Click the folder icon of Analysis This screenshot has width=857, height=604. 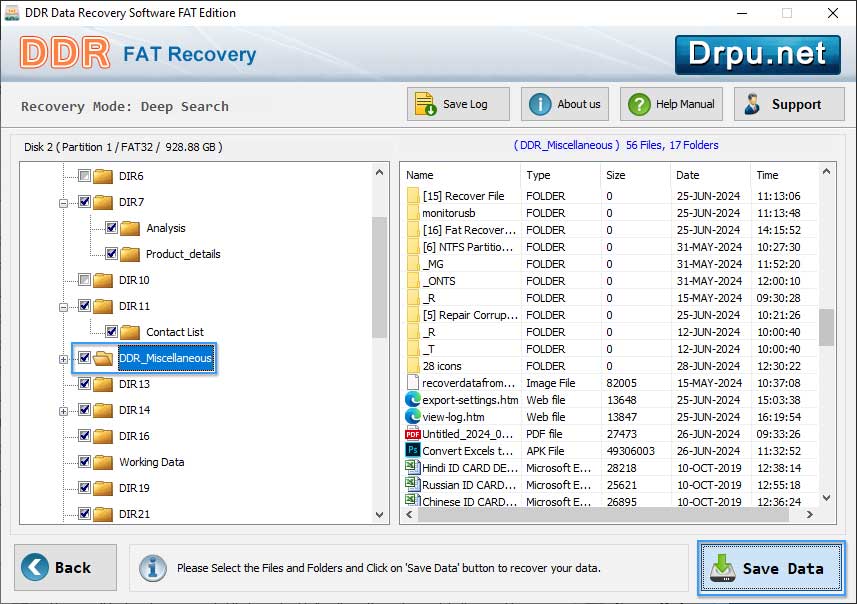(x=130, y=228)
